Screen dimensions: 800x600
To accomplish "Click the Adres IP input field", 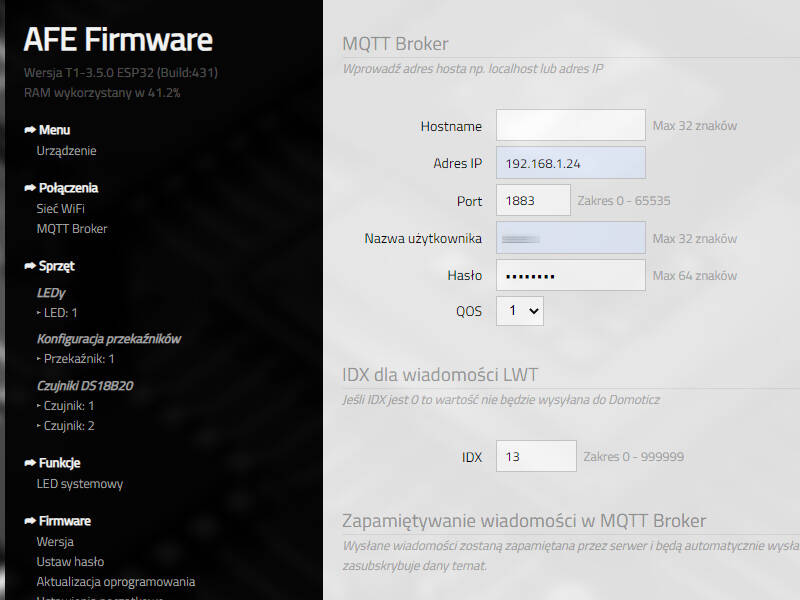I will pyautogui.click(x=571, y=163).
